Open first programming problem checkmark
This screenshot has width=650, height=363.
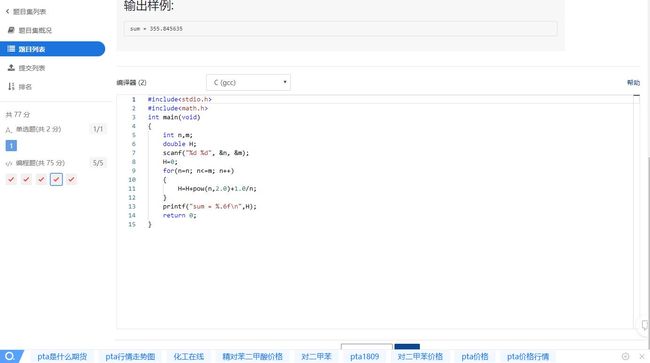point(11,179)
